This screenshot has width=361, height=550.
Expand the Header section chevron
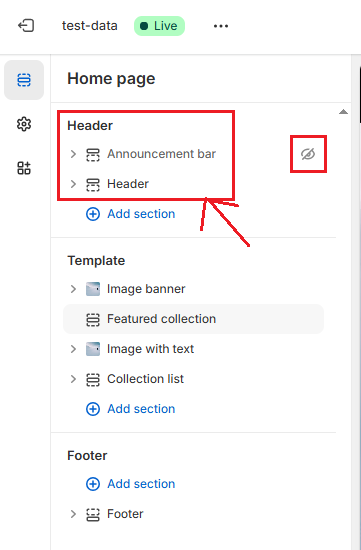click(x=73, y=184)
